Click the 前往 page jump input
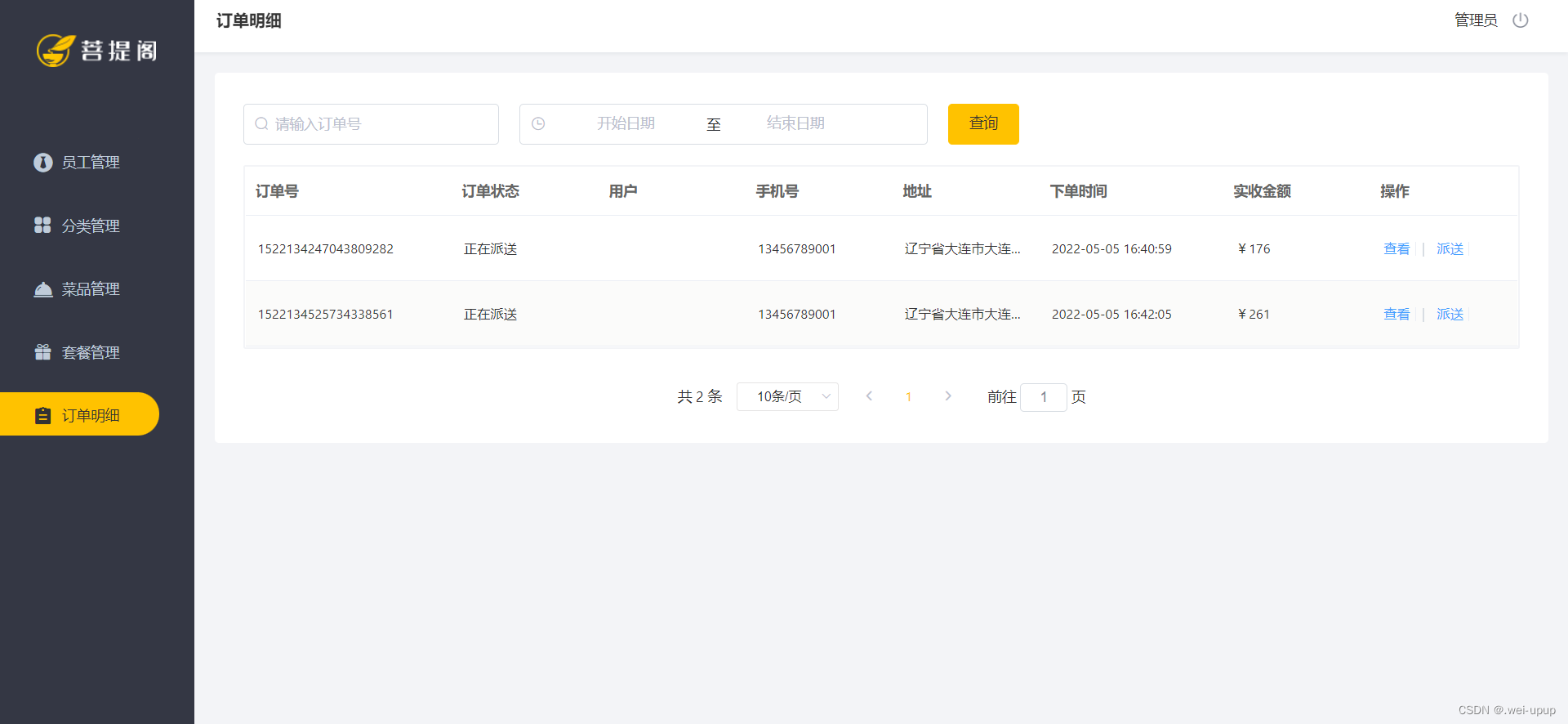Viewport: 1568px width, 724px height. (1044, 397)
